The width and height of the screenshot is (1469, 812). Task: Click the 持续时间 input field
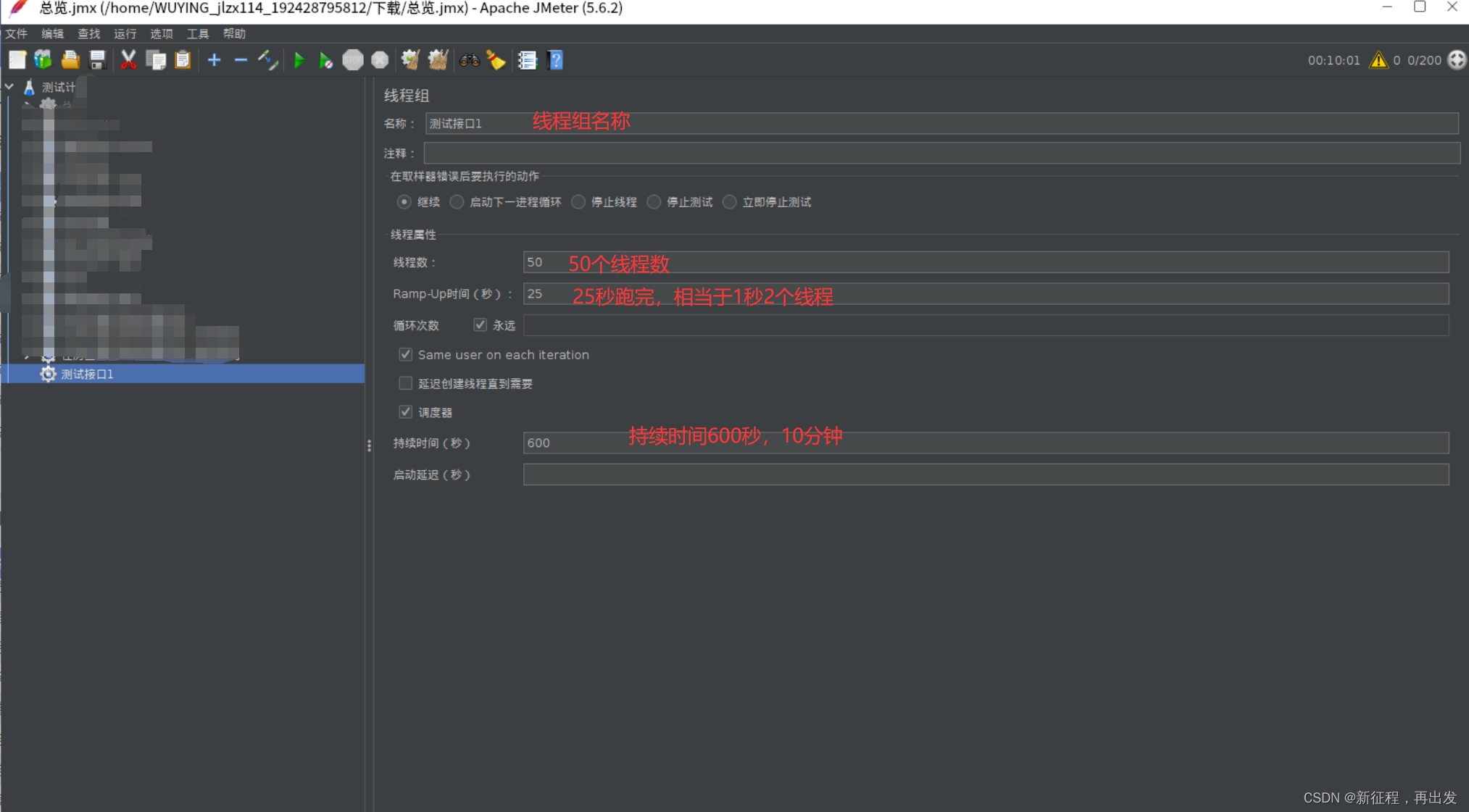(x=986, y=443)
